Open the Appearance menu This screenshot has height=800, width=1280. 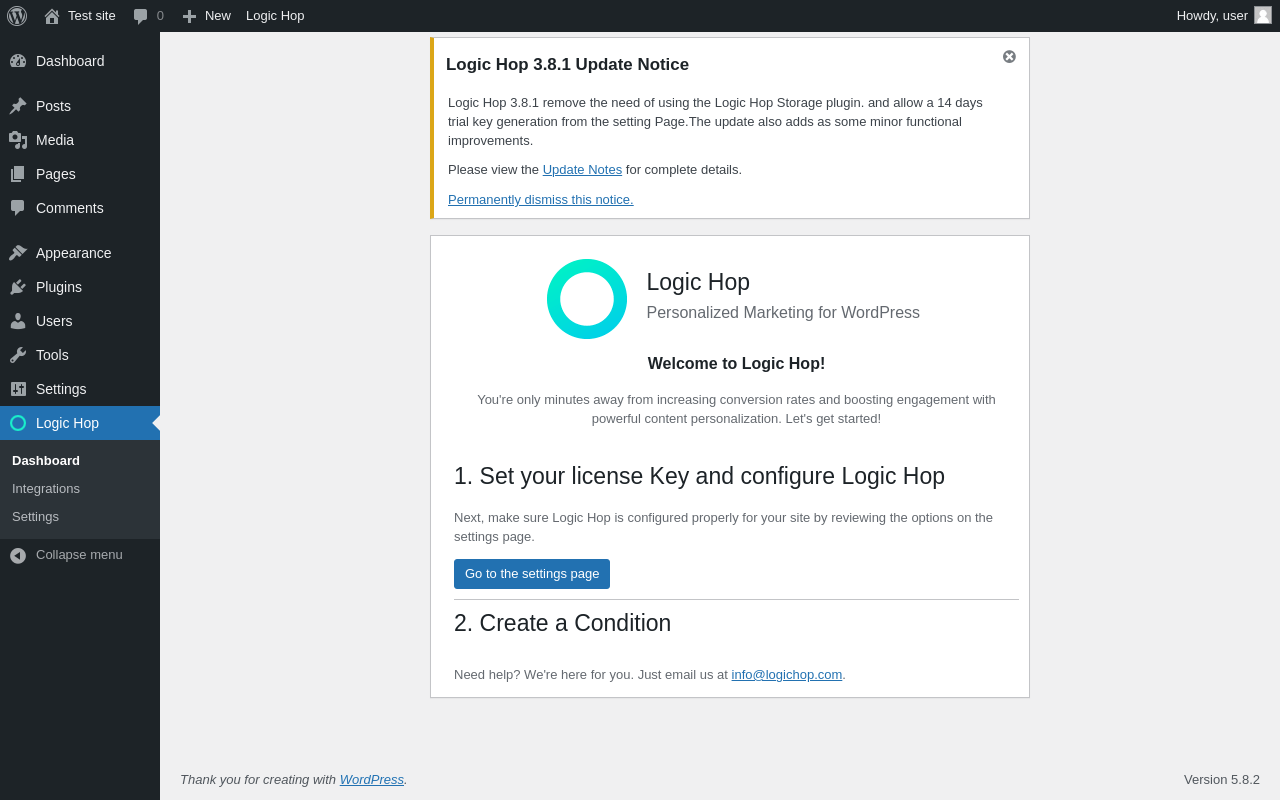point(80,253)
